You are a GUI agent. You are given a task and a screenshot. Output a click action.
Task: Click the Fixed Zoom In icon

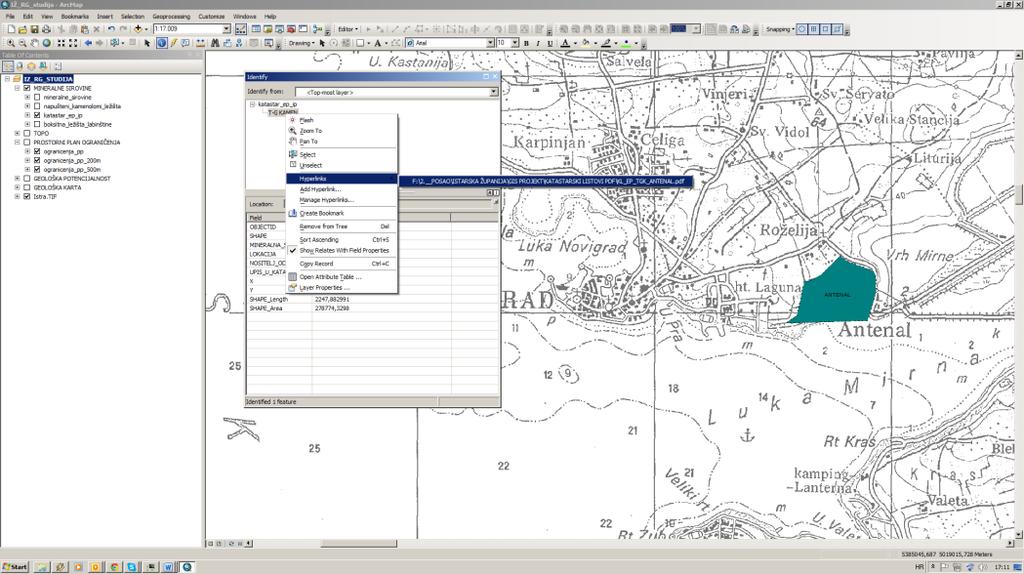61,43
